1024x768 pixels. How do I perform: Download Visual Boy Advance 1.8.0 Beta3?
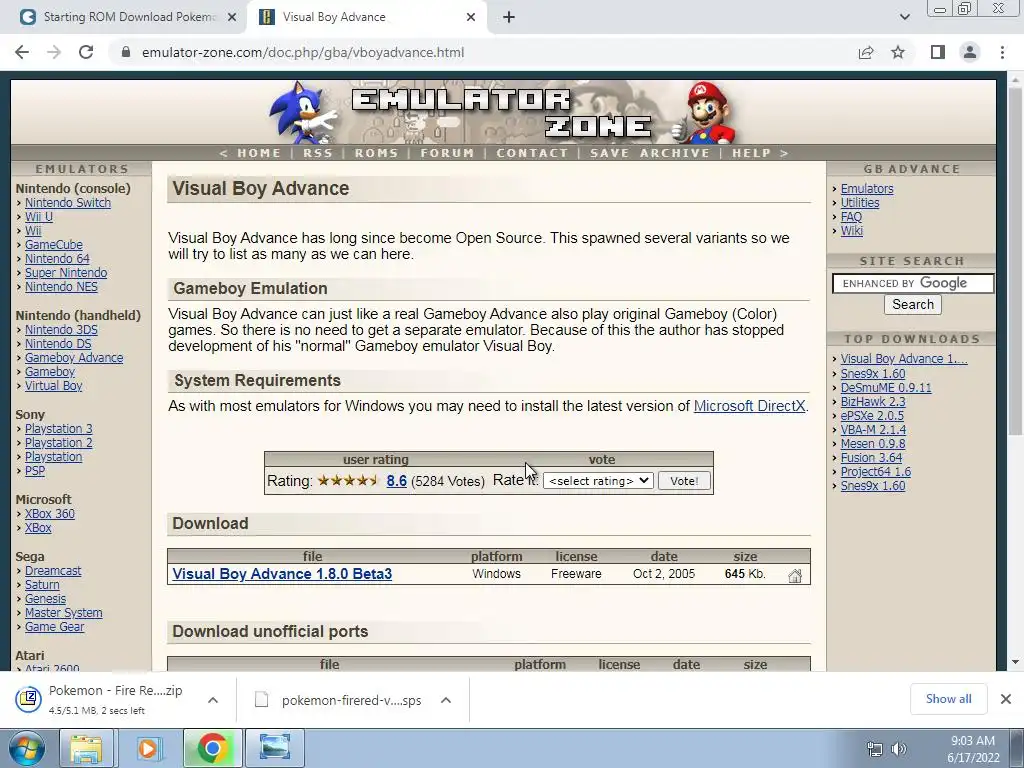click(x=282, y=573)
